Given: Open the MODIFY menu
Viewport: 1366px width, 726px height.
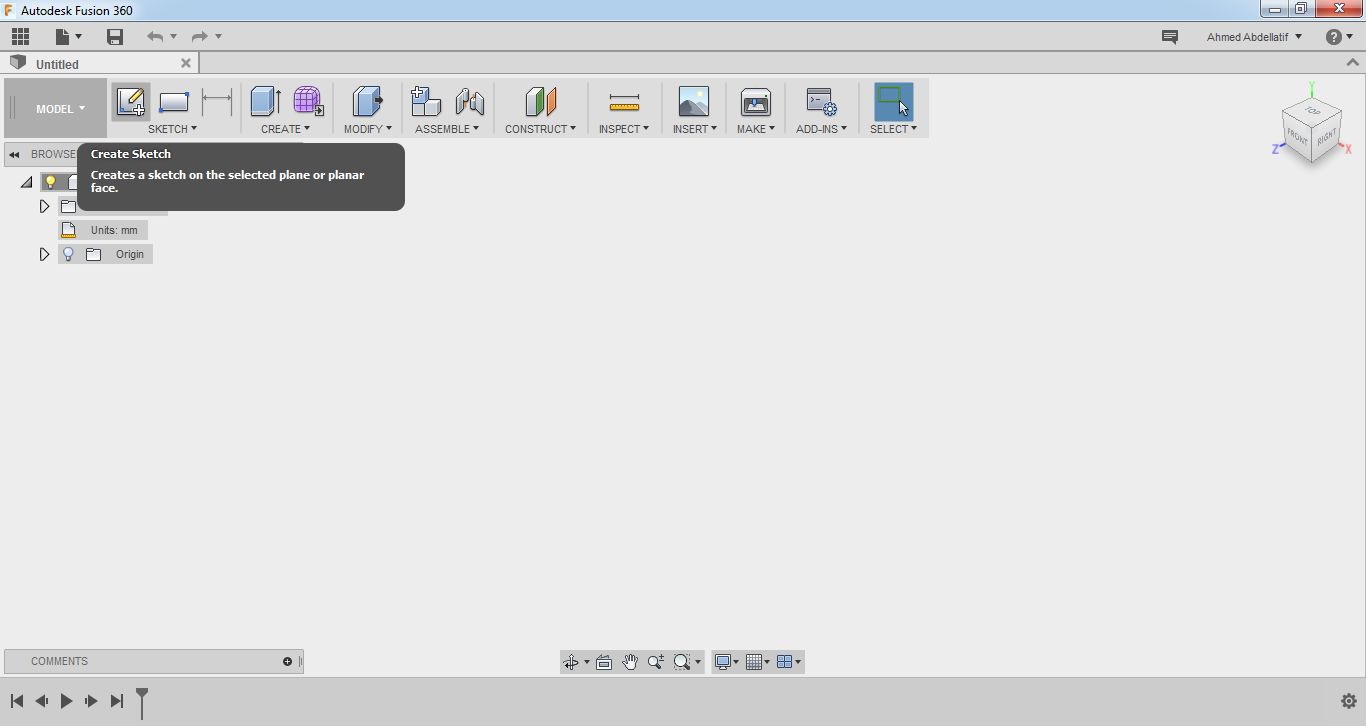Looking at the screenshot, I should pos(368,129).
